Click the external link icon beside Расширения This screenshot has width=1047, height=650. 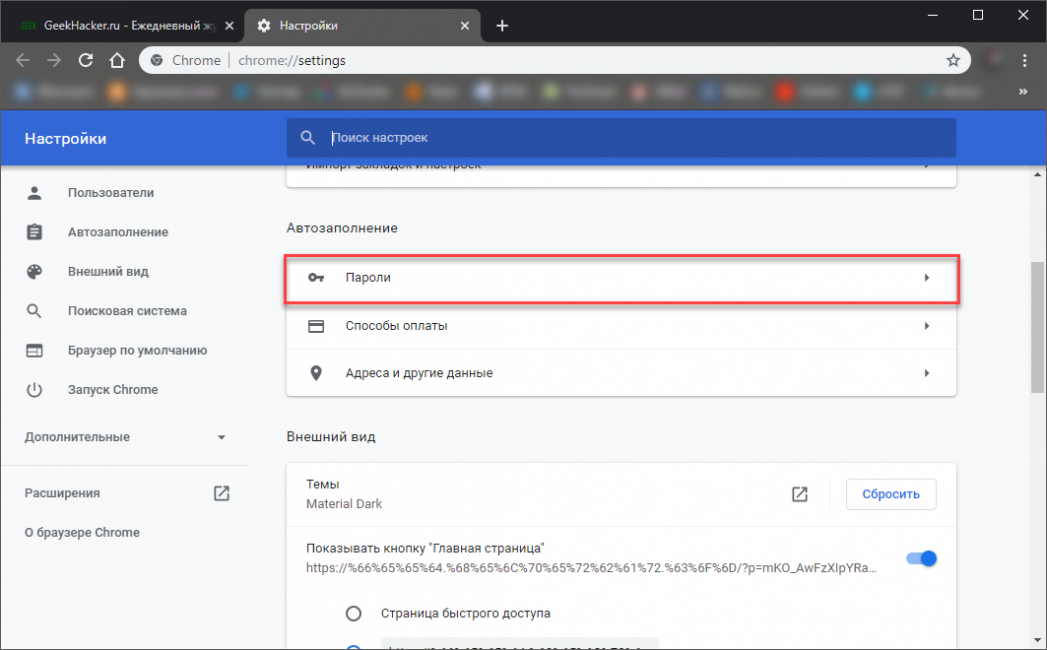click(221, 493)
